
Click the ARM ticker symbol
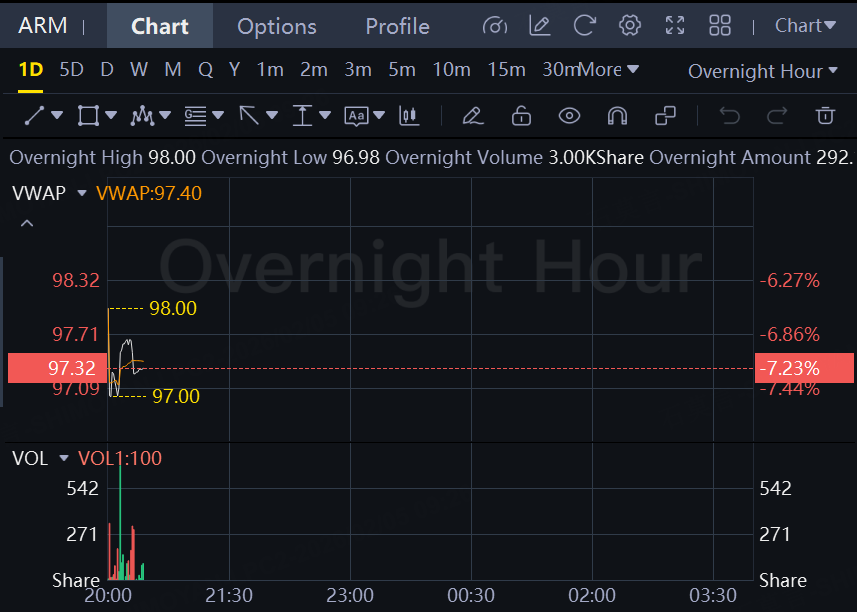point(43,26)
